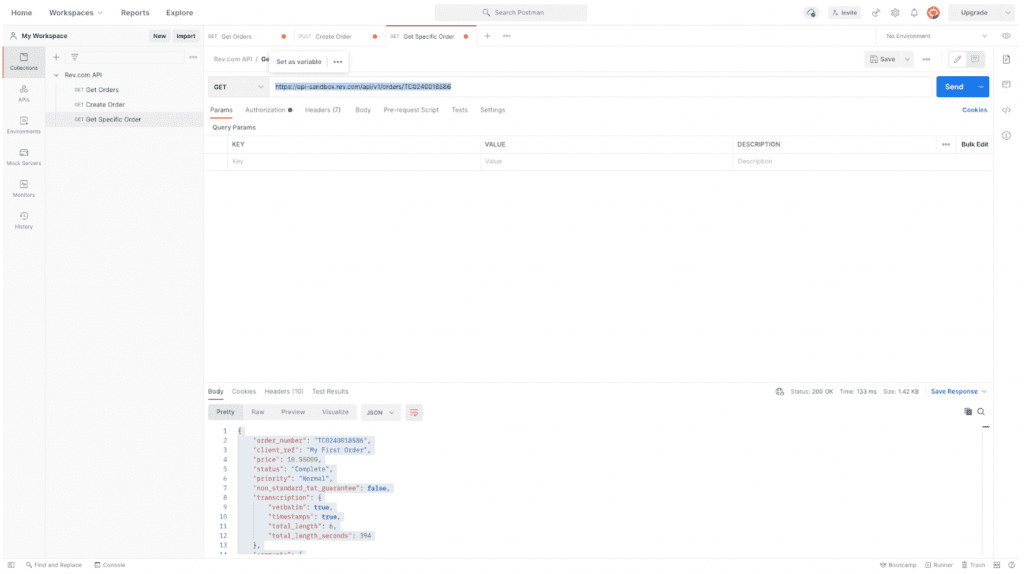Open the tab bar more options menu
Screen dimensions: 1024x574
507,37
